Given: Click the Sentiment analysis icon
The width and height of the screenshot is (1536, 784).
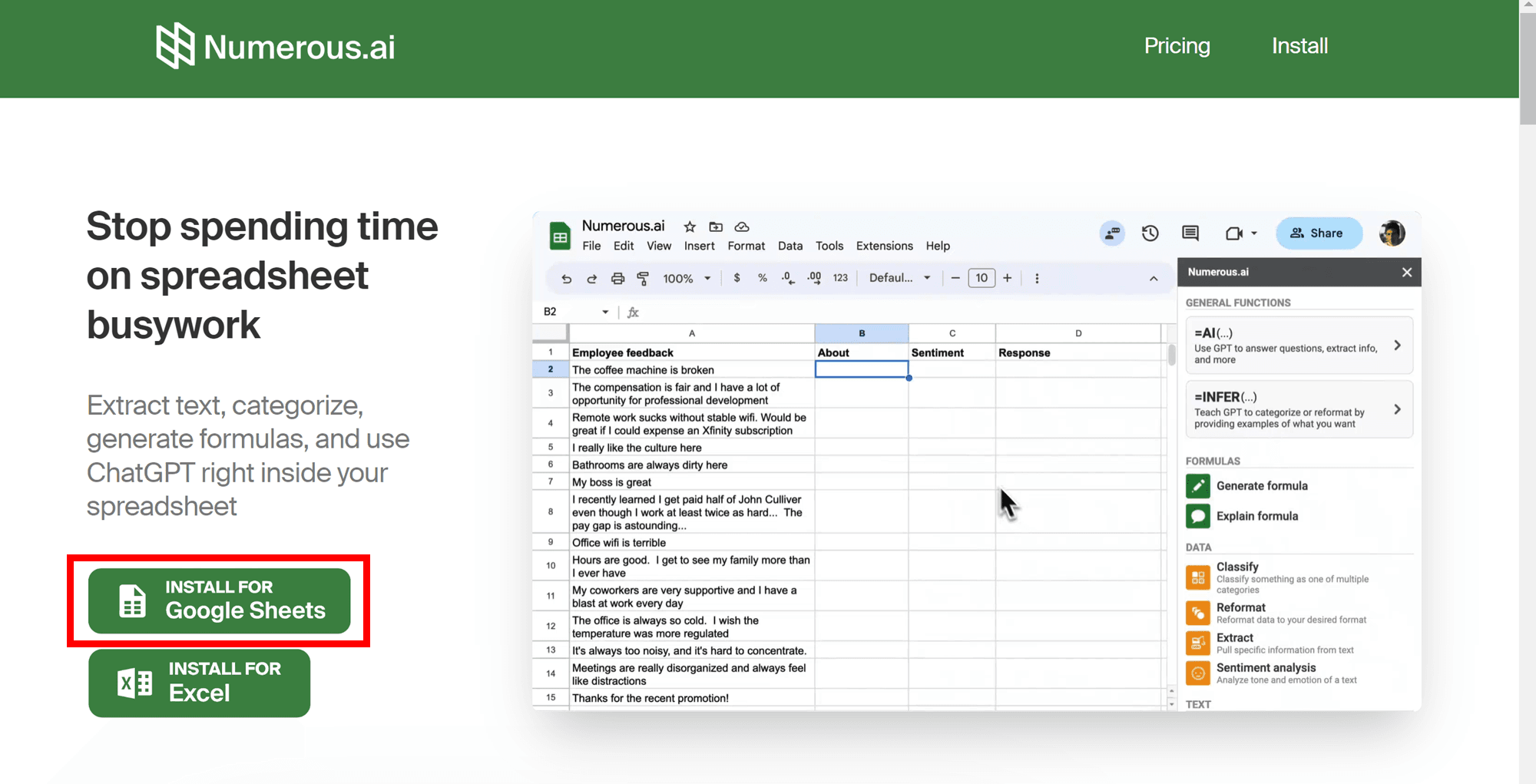Looking at the screenshot, I should 1198,673.
